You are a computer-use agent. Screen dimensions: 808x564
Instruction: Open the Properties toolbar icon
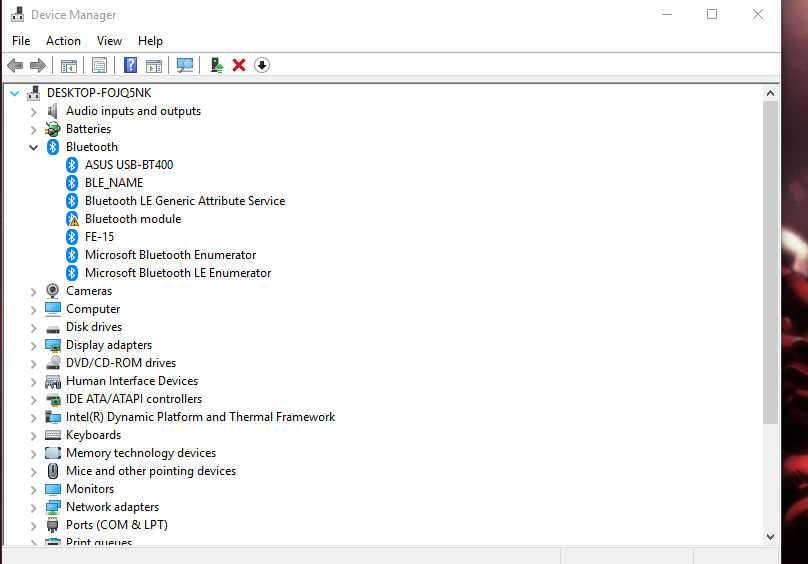point(99,65)
